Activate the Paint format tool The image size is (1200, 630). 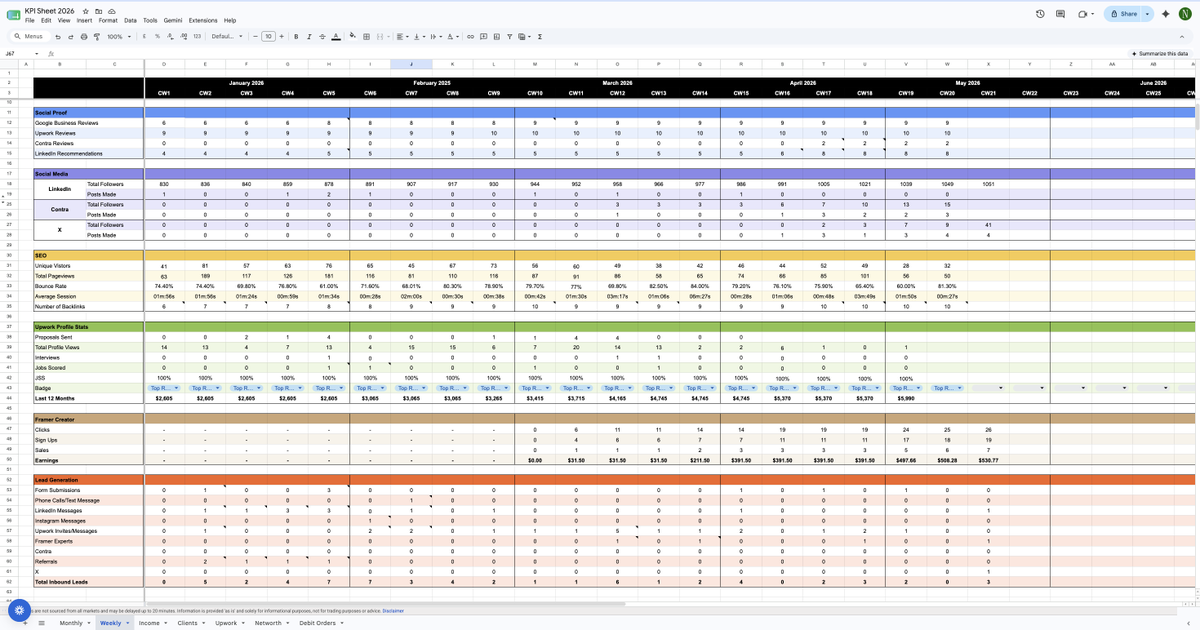pyautogui.click(x=97, y=36)
